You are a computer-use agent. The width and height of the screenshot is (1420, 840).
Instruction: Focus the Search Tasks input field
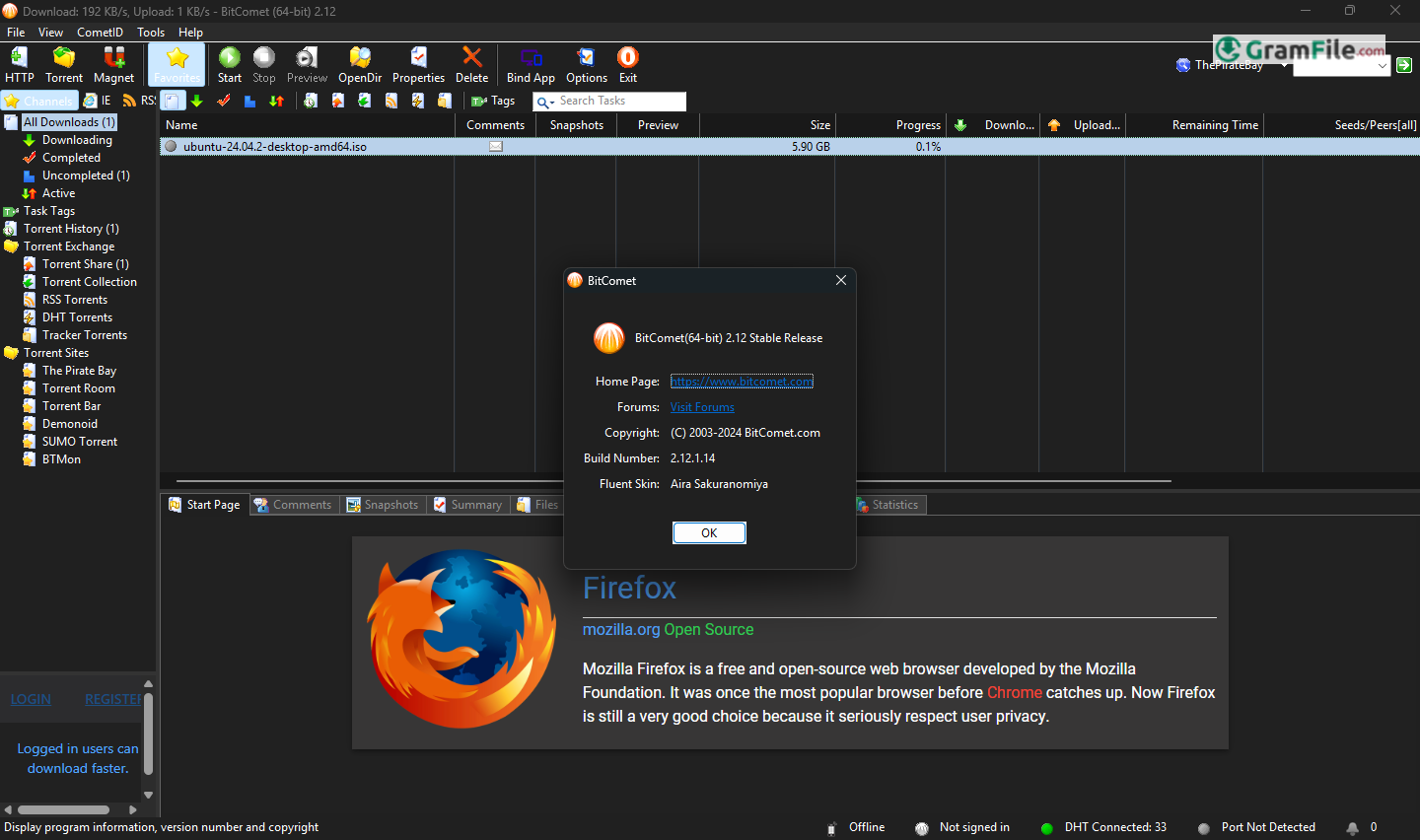621,102
